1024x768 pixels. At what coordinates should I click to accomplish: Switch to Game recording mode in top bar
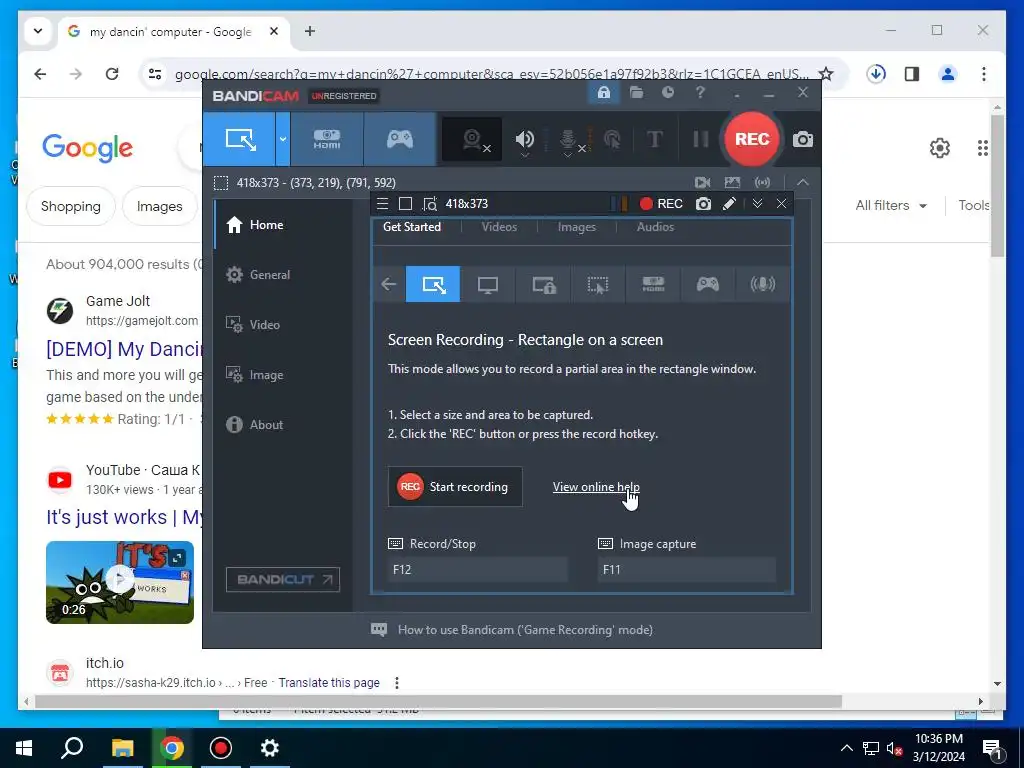point(400,139)
